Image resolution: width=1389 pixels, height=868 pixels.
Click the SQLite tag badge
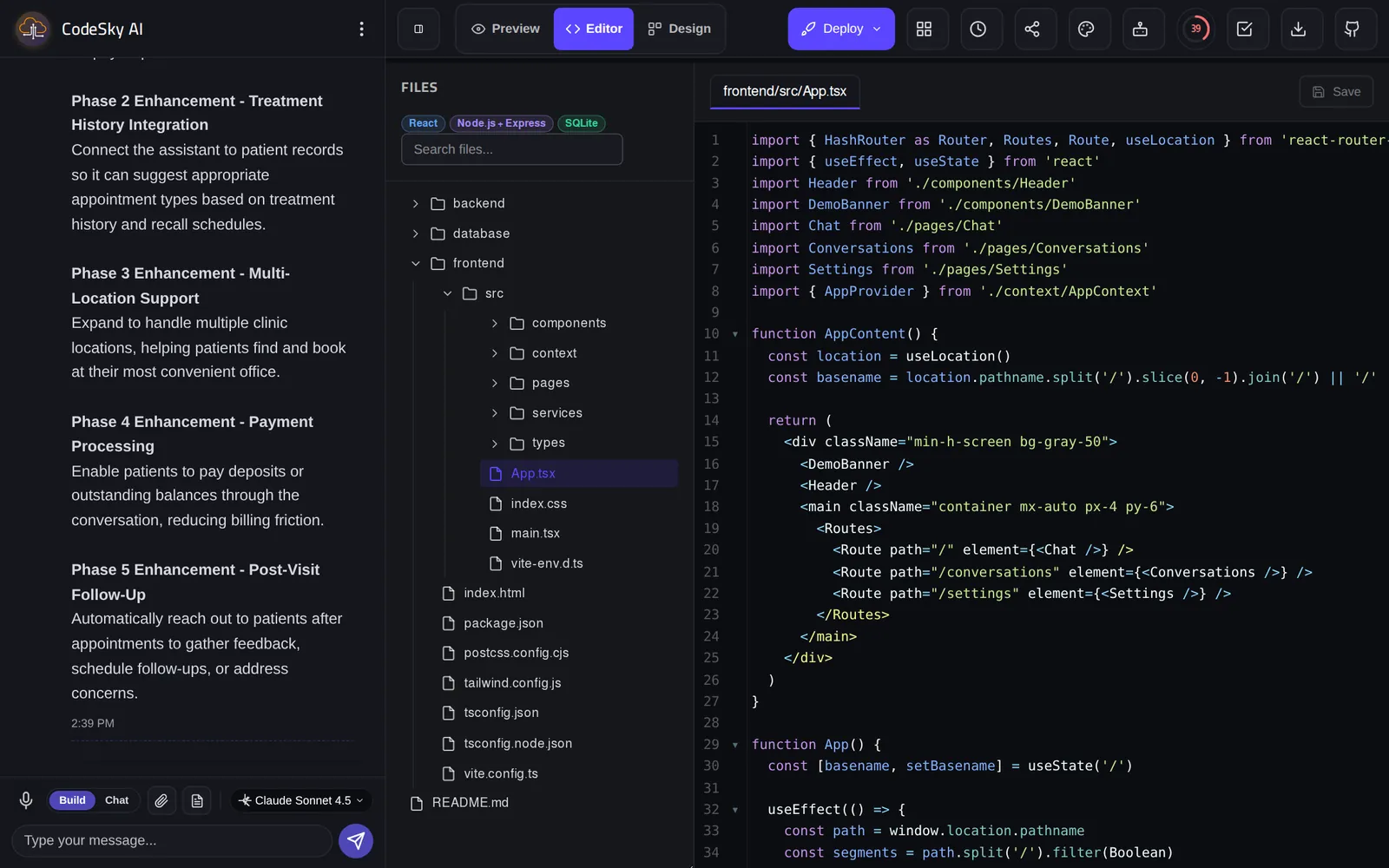581,123
